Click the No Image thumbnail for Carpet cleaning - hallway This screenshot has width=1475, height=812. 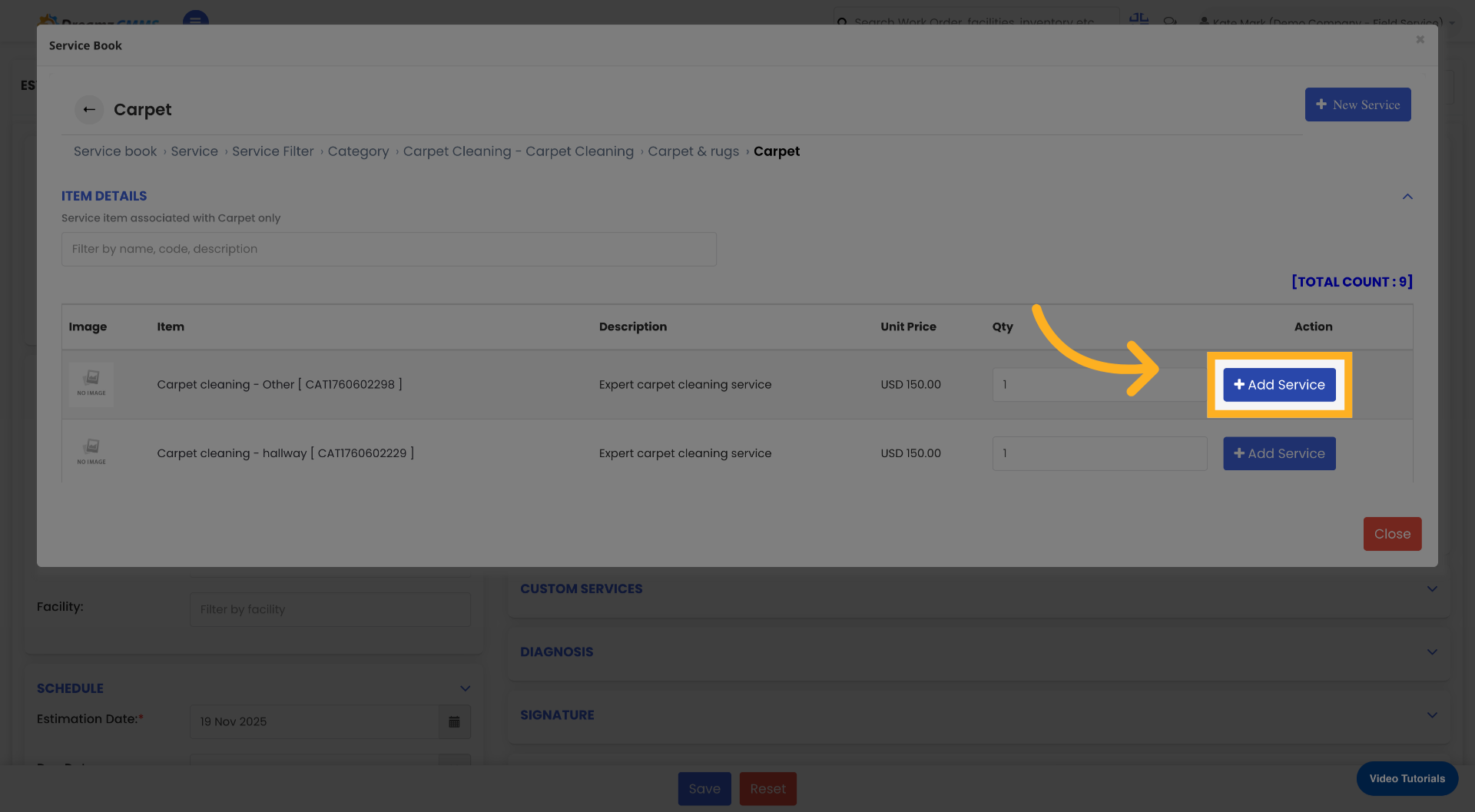pos(91,452)
